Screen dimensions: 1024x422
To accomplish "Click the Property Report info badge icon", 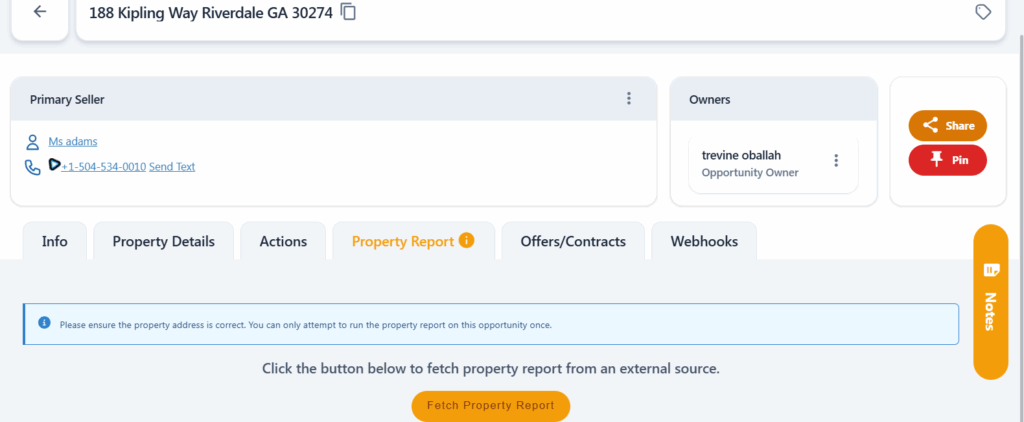I will pos(466,241).
